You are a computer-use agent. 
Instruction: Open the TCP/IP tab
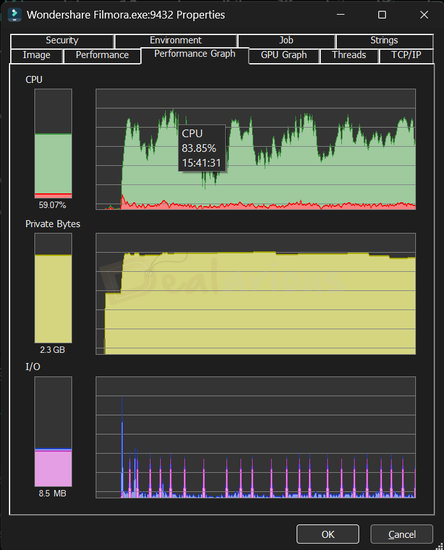[406, 55]
